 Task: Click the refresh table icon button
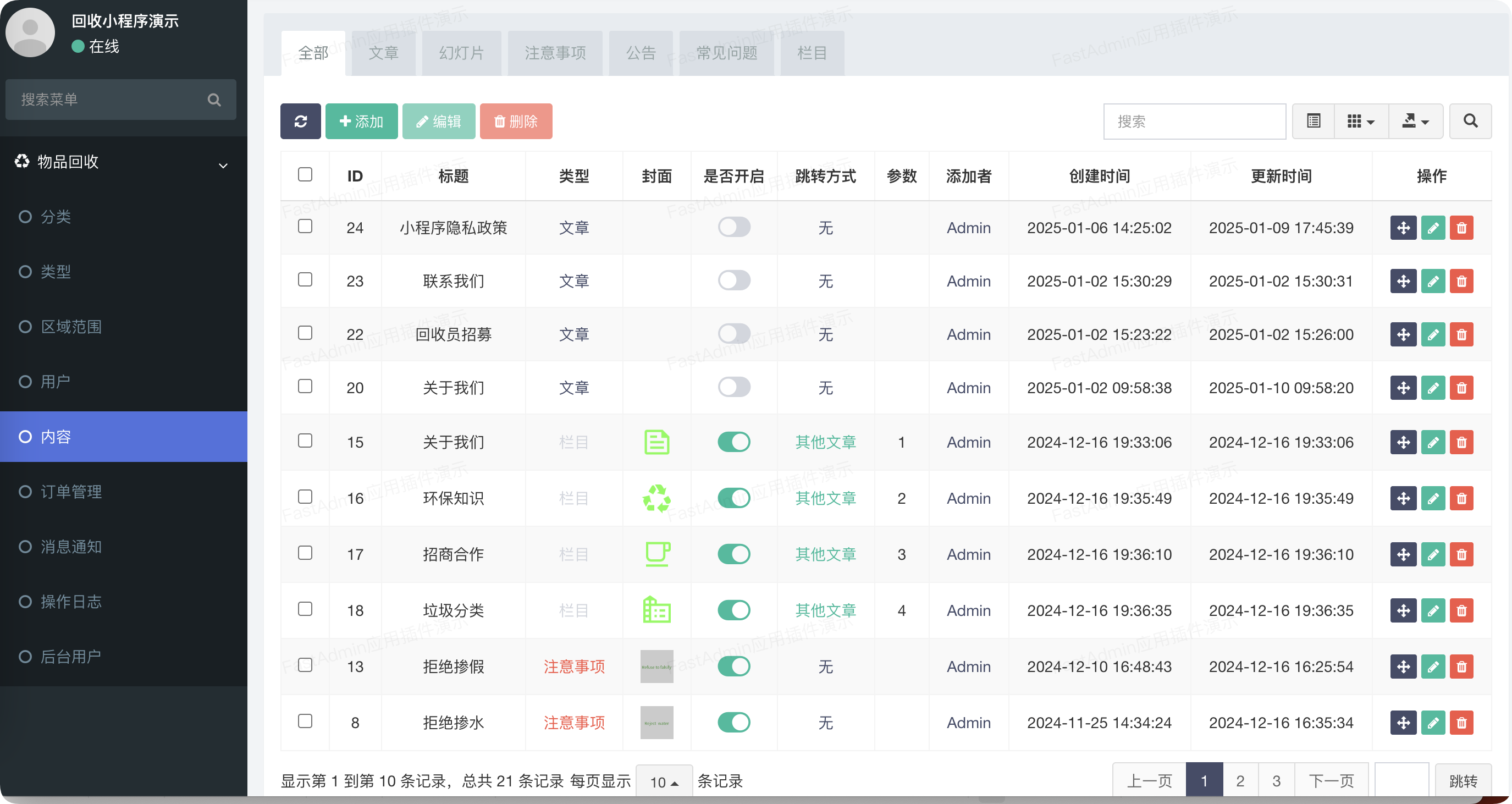(x=301, y=122)
